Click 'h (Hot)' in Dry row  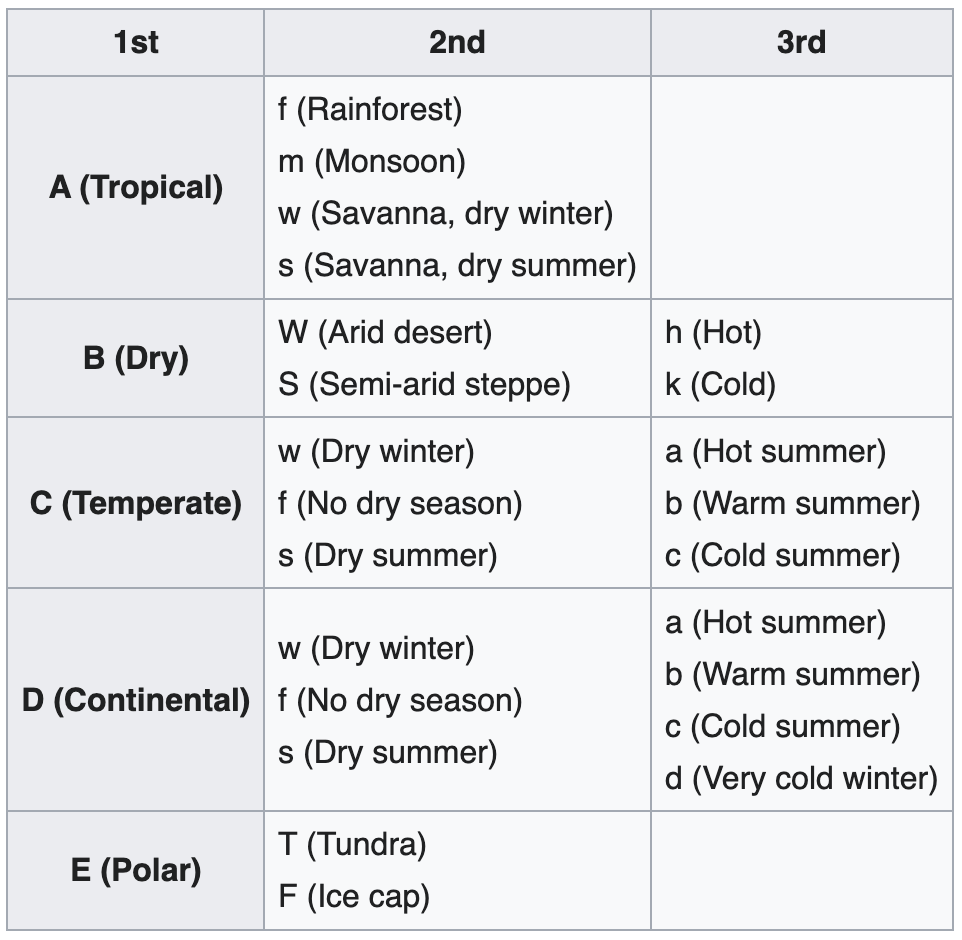pos(714,333)
